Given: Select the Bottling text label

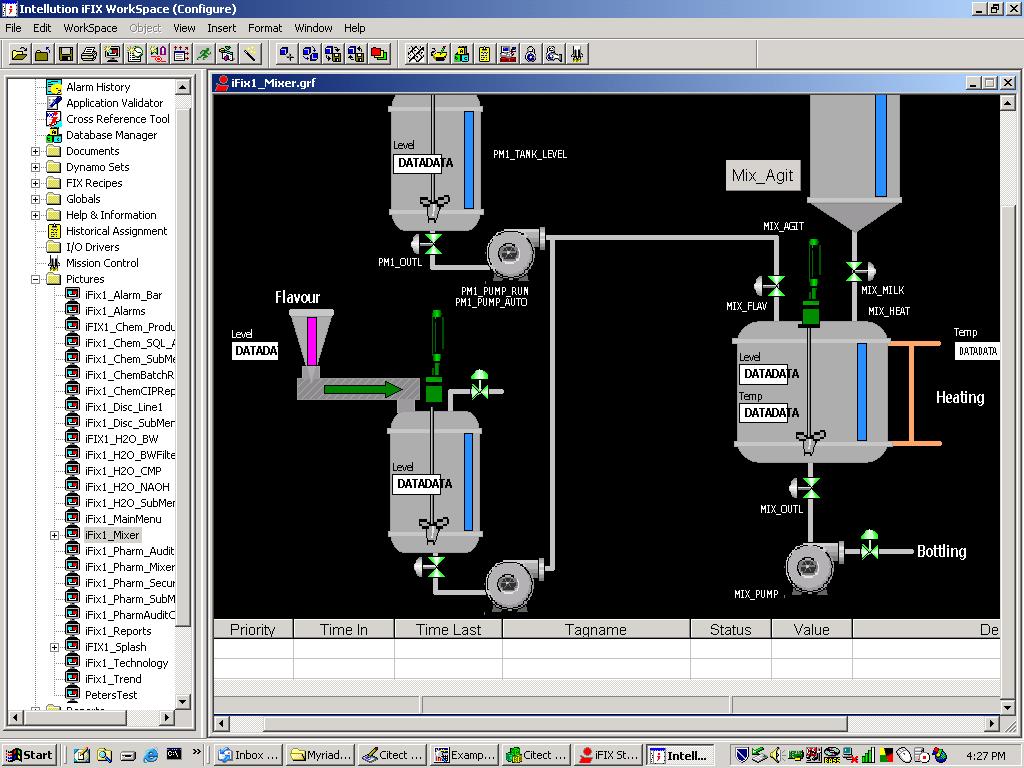Looking at the screenshot, I should click(942, 551).
